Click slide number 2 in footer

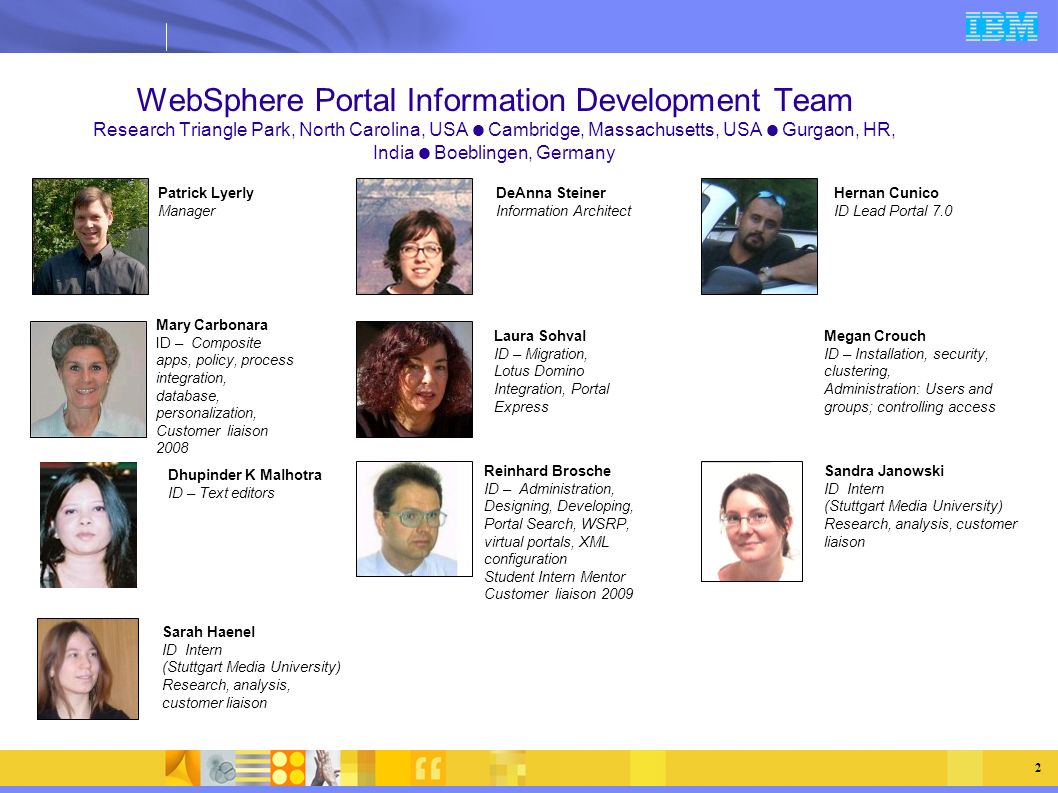tap(1038, 767)
